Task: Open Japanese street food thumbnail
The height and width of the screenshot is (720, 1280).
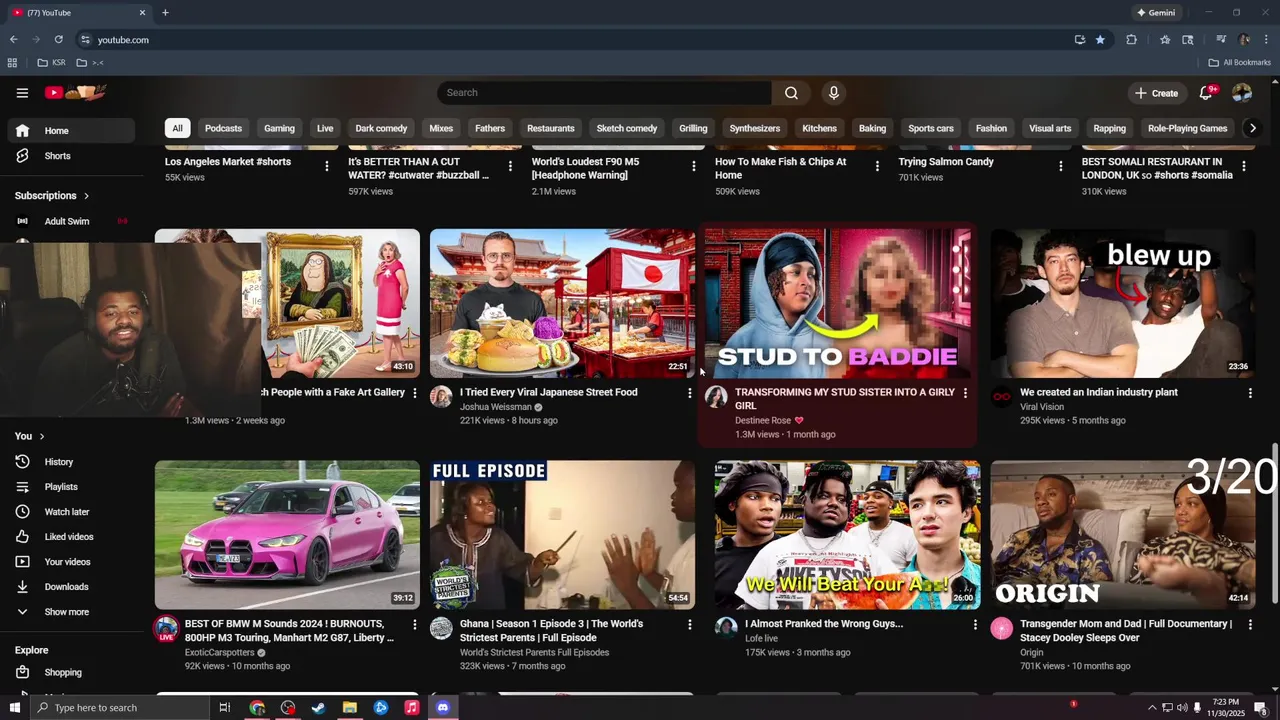Action: point(562,304)
